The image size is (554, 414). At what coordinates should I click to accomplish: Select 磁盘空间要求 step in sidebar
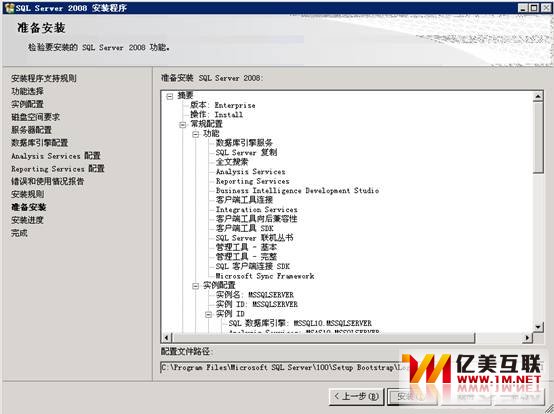tap(35, 117)
